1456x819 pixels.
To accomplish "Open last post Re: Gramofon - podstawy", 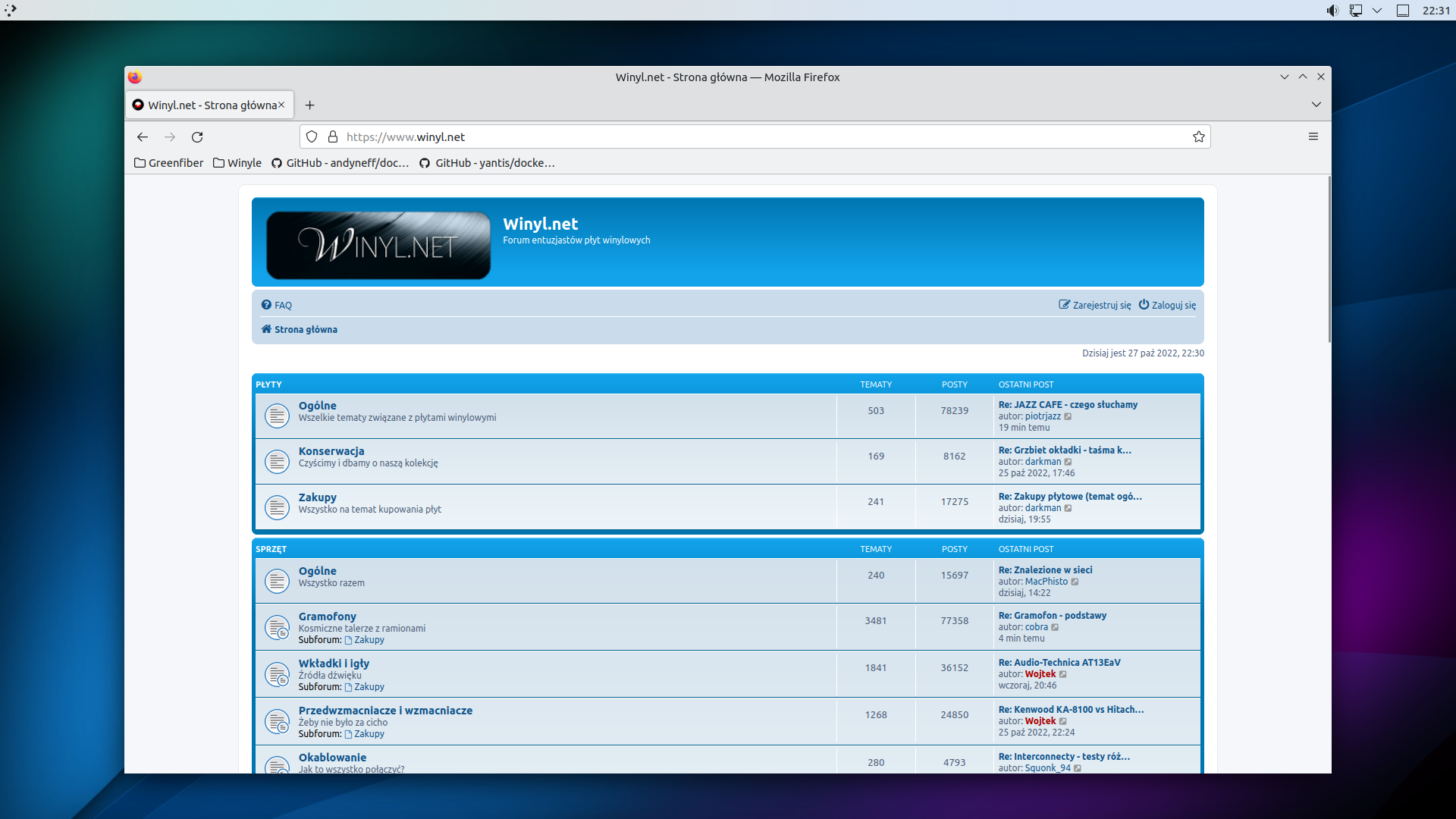I will [1053, 616].
